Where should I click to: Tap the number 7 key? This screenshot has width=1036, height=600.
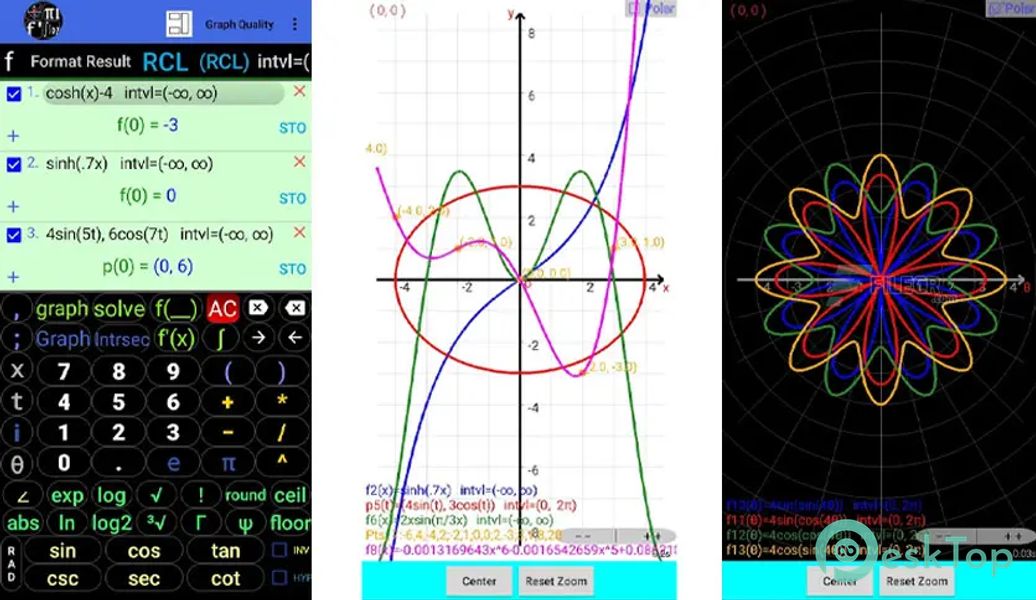(63, 371)
